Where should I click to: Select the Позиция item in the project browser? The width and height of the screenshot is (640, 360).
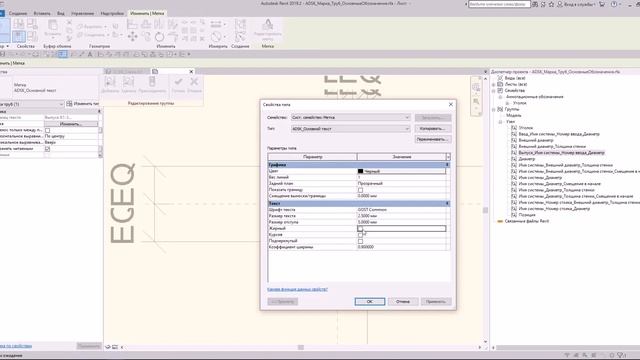point(527,215)
